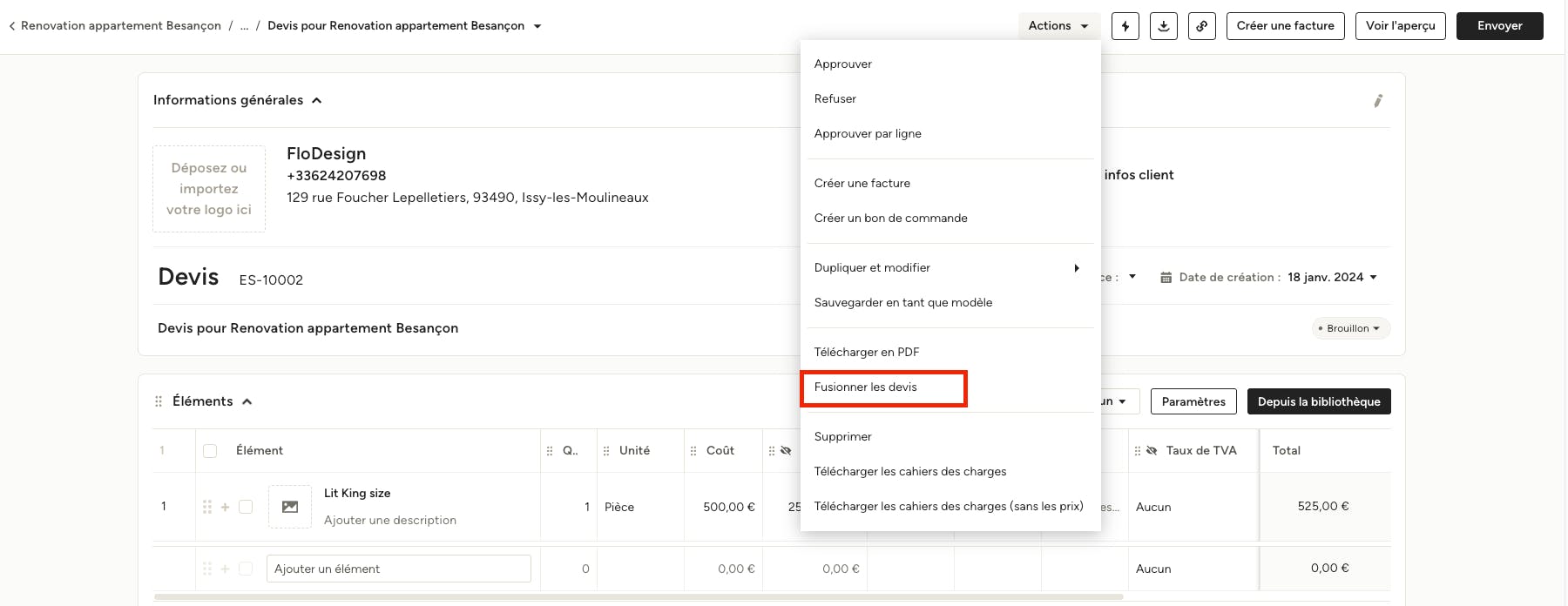Click Ajouter une description under Lit King size

(x=390, y=520)
